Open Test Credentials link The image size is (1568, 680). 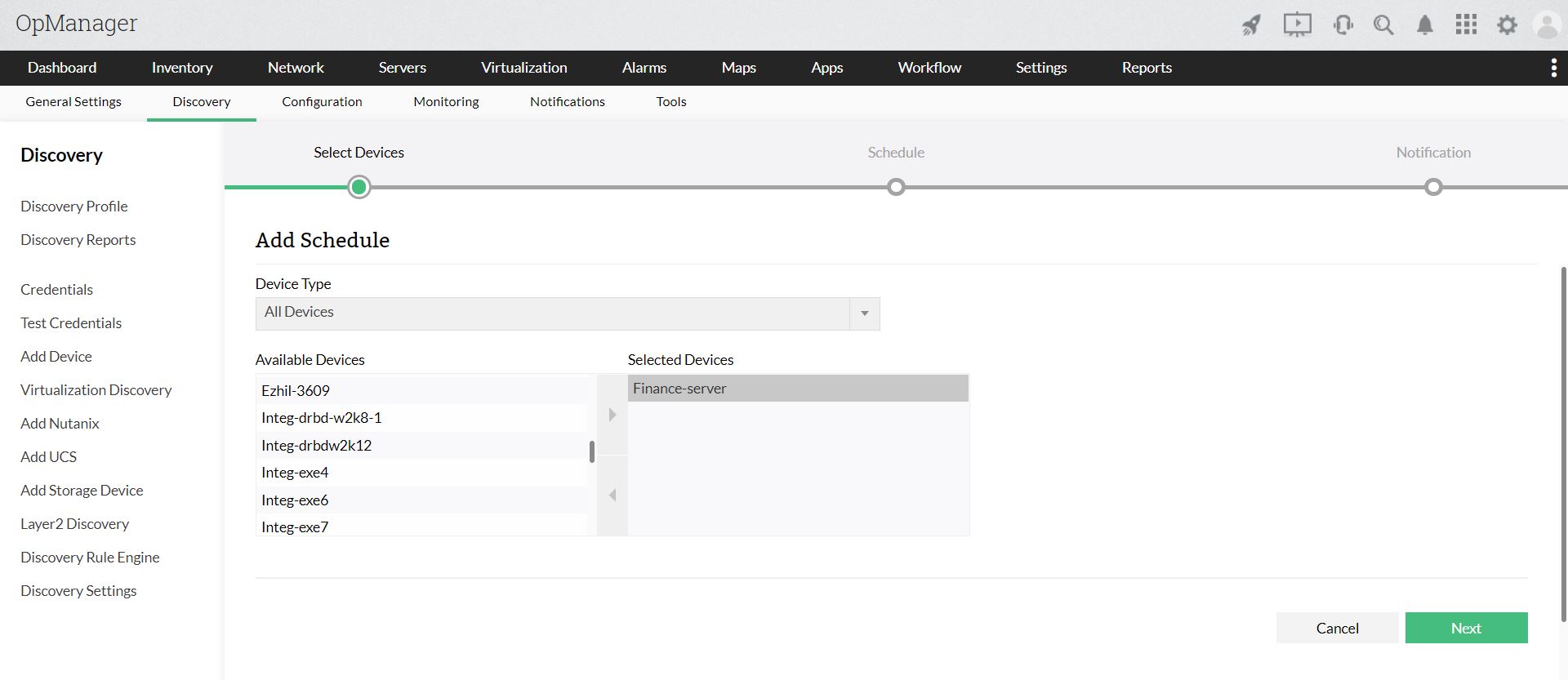coord(71,323)
